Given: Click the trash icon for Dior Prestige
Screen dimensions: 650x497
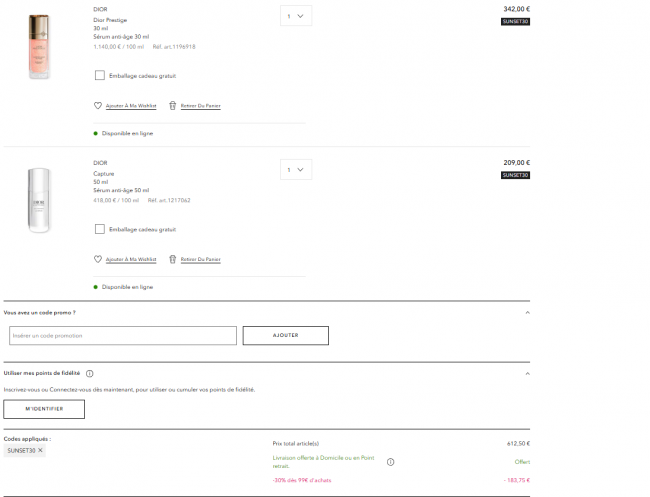Looking at the screenshot, I should (172, 106).
